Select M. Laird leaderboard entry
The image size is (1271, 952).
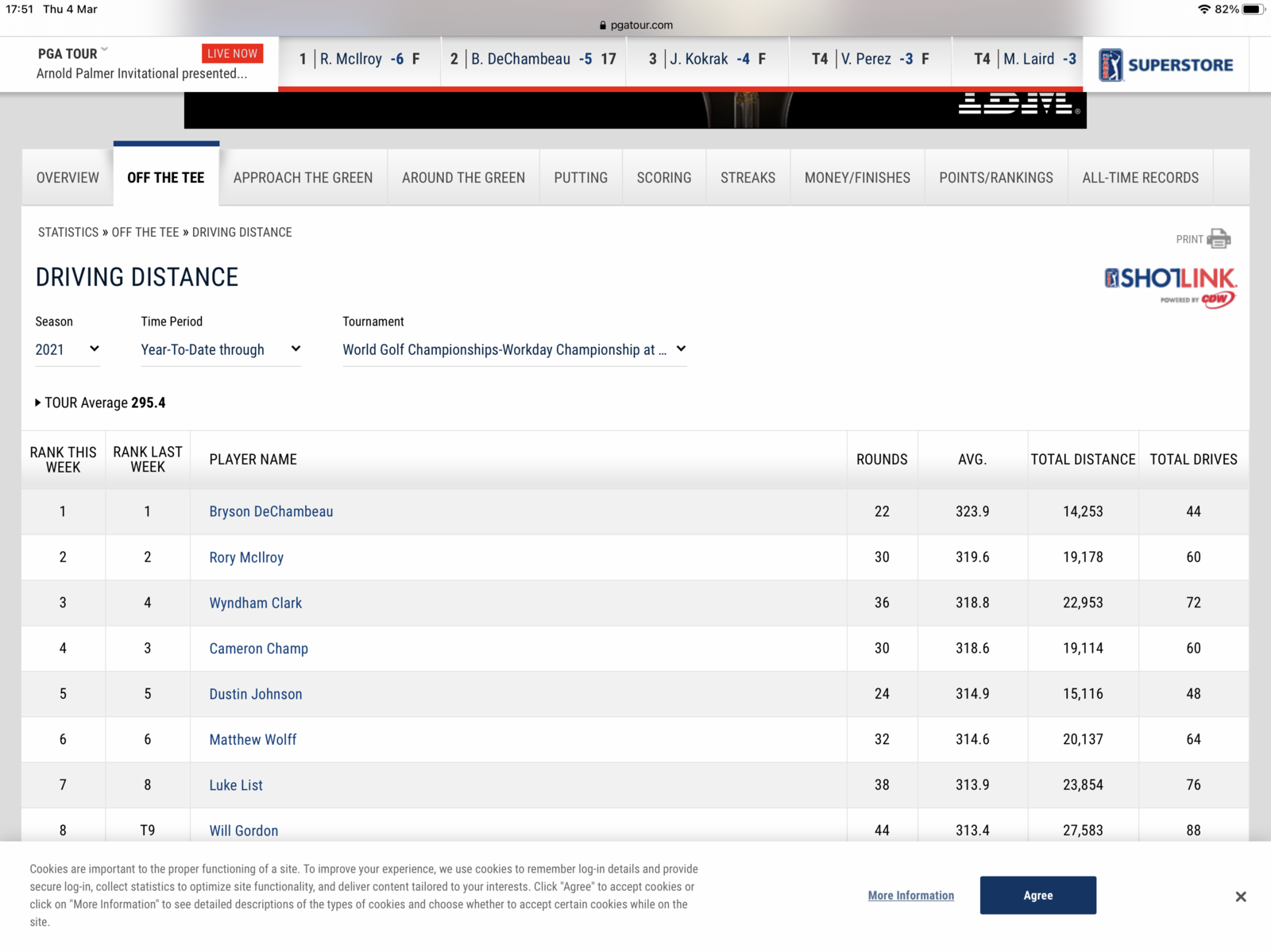pos(1018,59)
